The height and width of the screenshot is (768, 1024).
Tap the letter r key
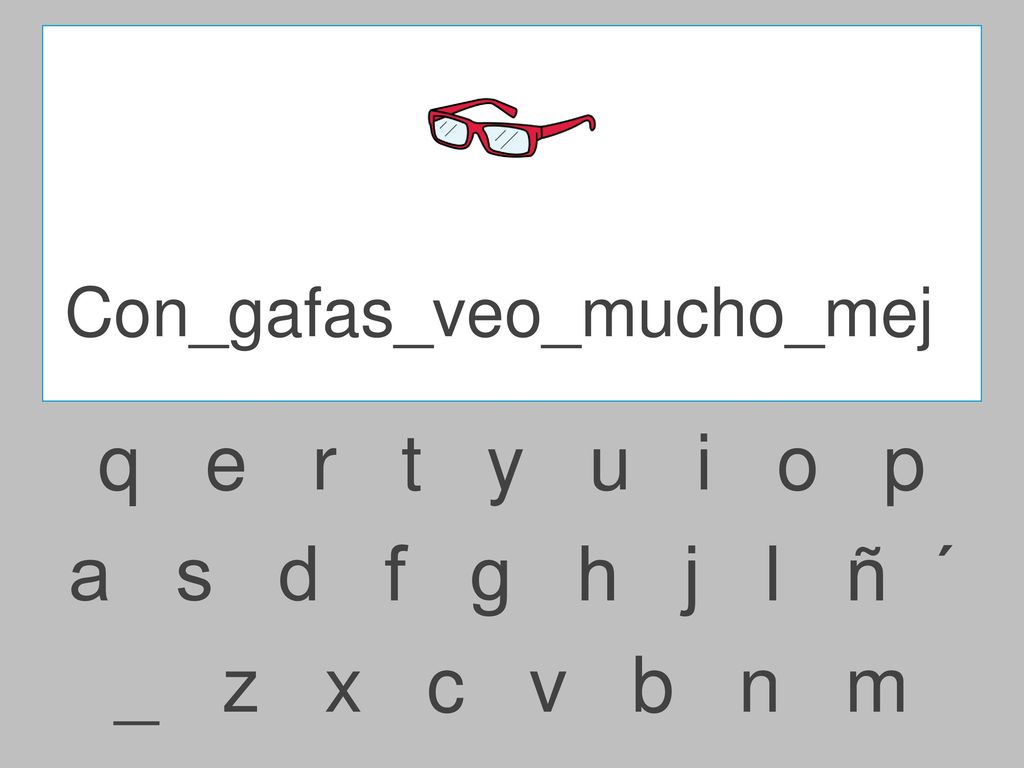tap(325, 468)
